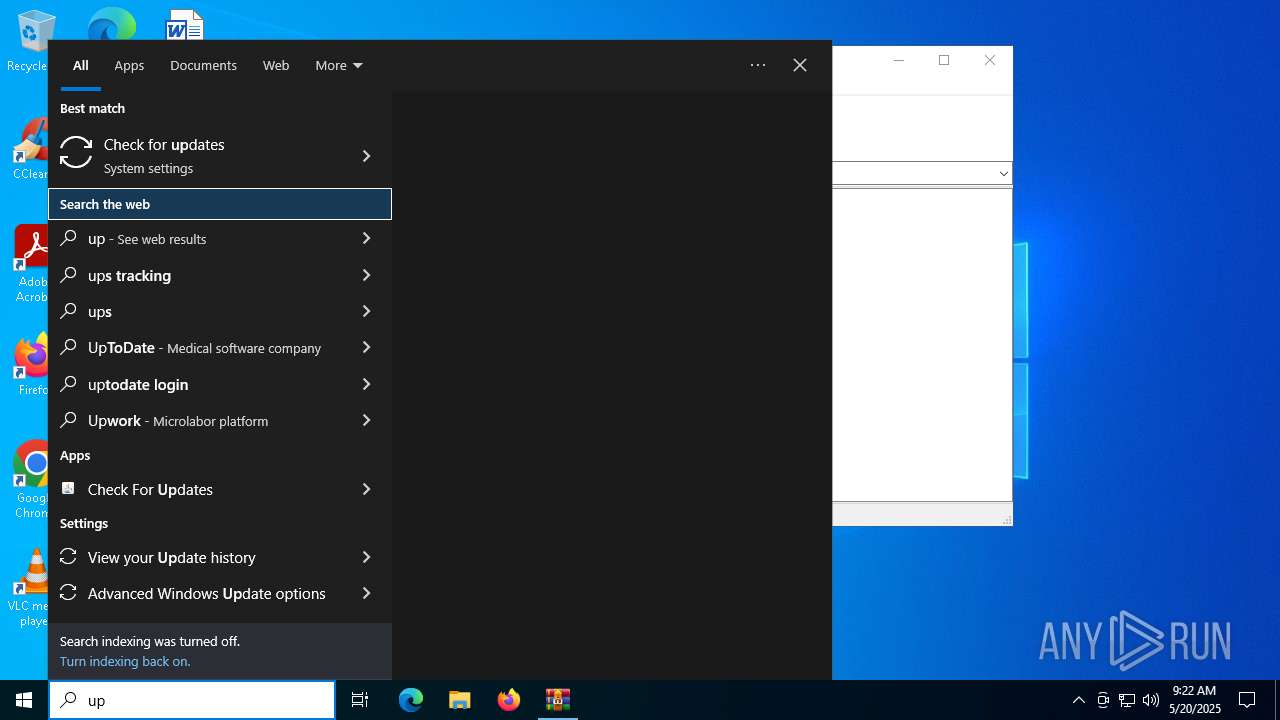Viewport: 1280px width, 720px height.
Task: Click the Check for updates sync icon
Action: point(76,152)
